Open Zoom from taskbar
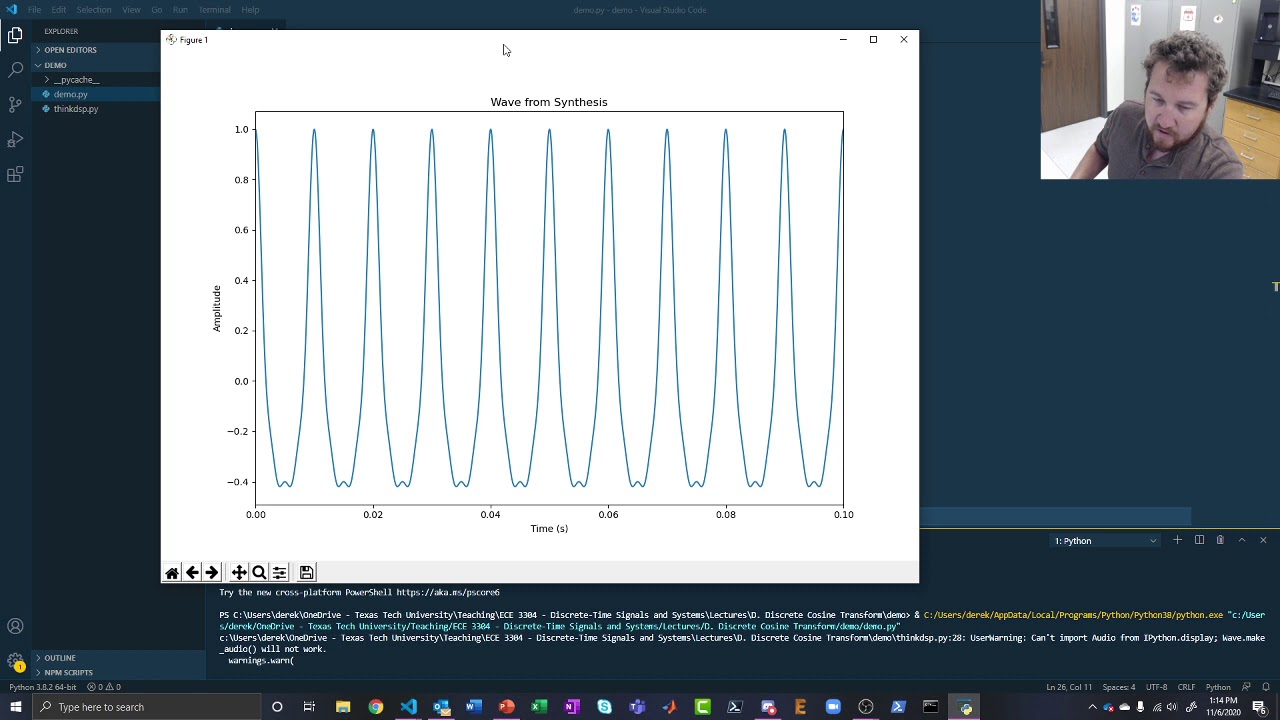 [x=833, y=707]
